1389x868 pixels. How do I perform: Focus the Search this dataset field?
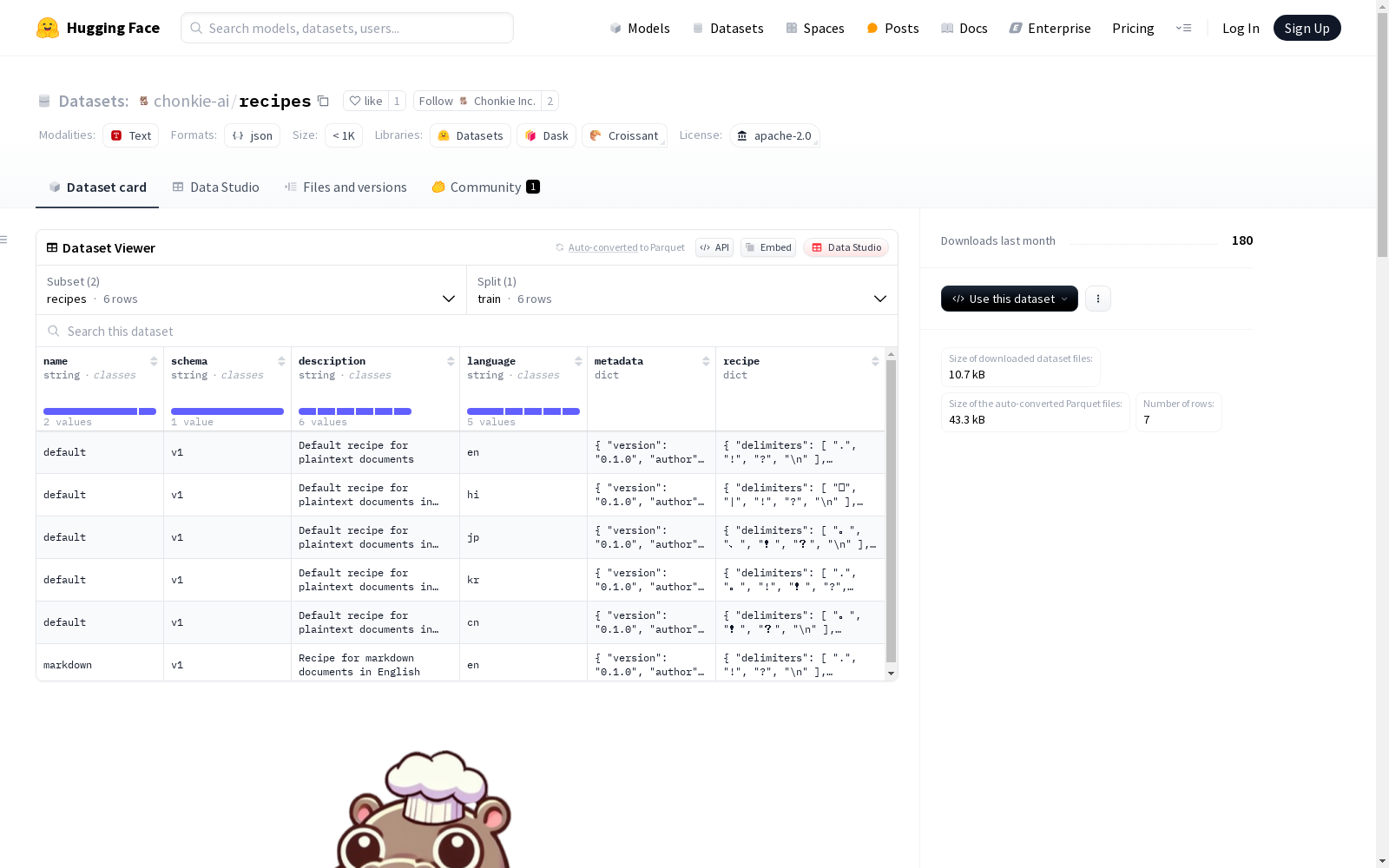coord(467,331)
